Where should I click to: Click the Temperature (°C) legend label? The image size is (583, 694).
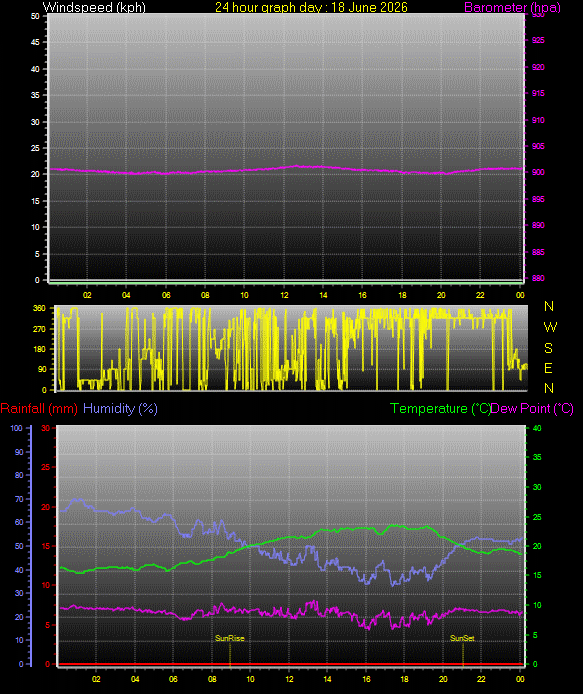440,409
